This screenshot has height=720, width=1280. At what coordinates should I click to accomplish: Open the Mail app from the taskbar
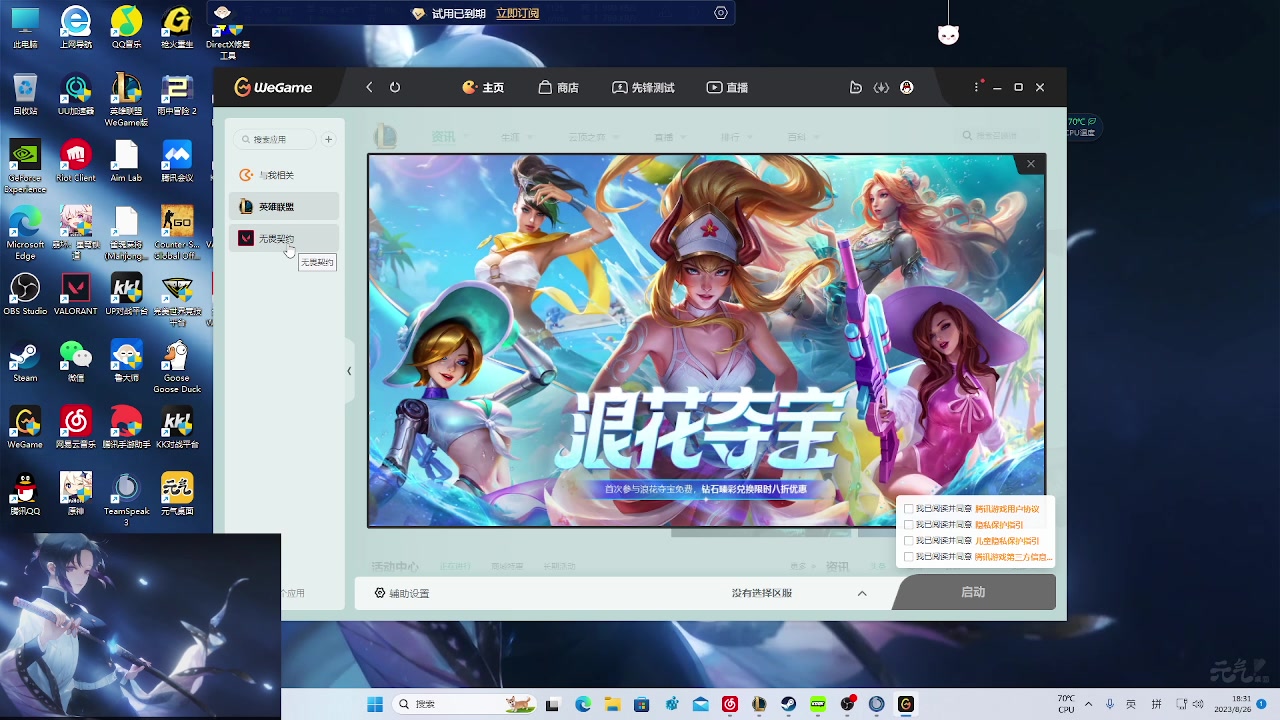[x=700, y=704]
